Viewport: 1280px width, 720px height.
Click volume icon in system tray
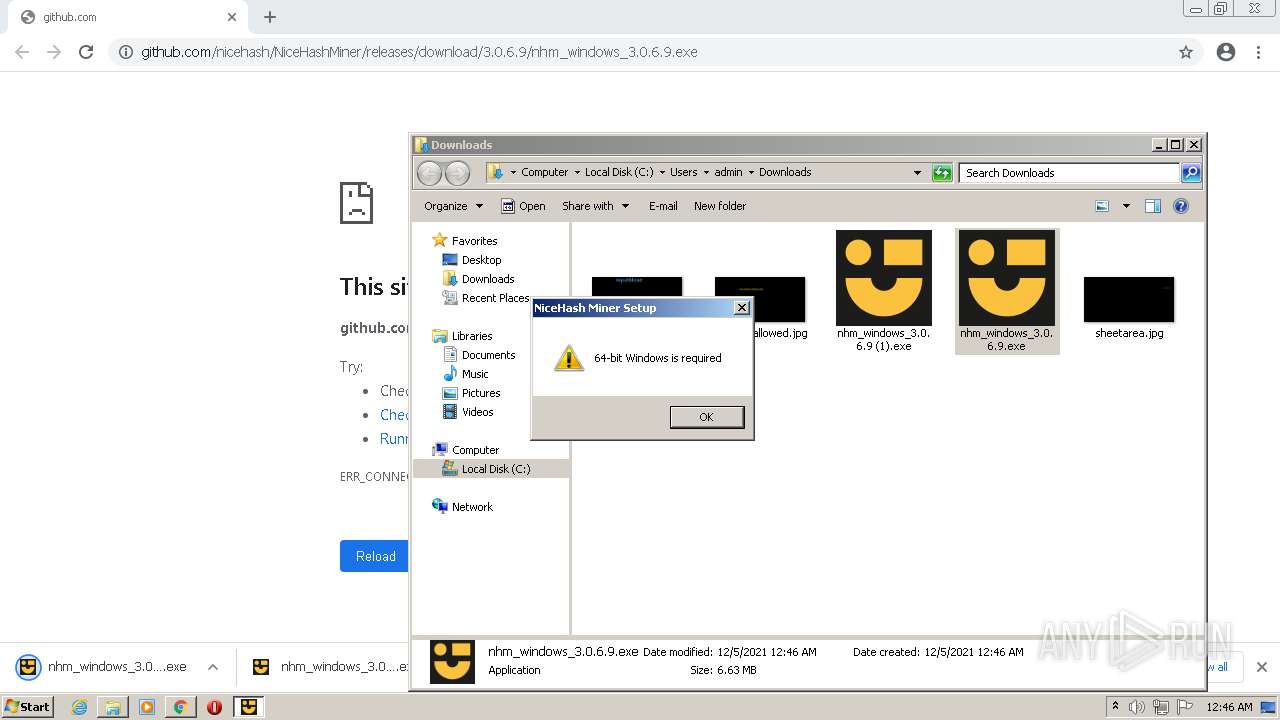point(1137,707)
